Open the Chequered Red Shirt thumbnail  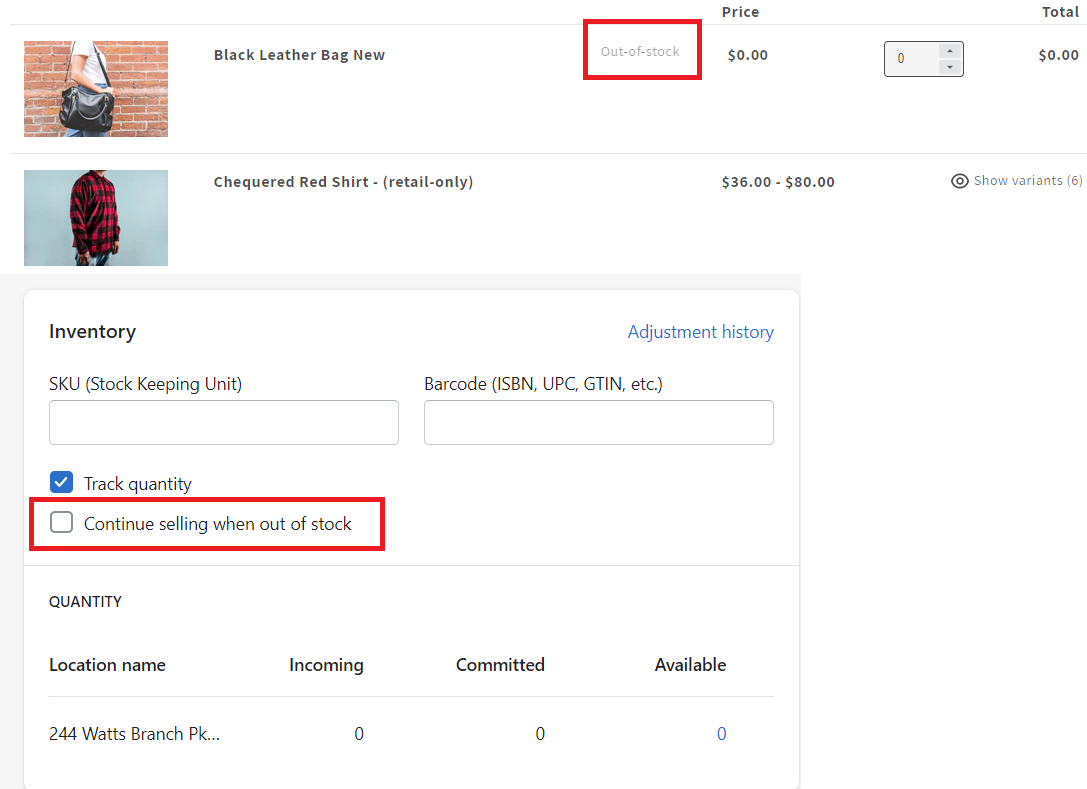click(96, 218)
